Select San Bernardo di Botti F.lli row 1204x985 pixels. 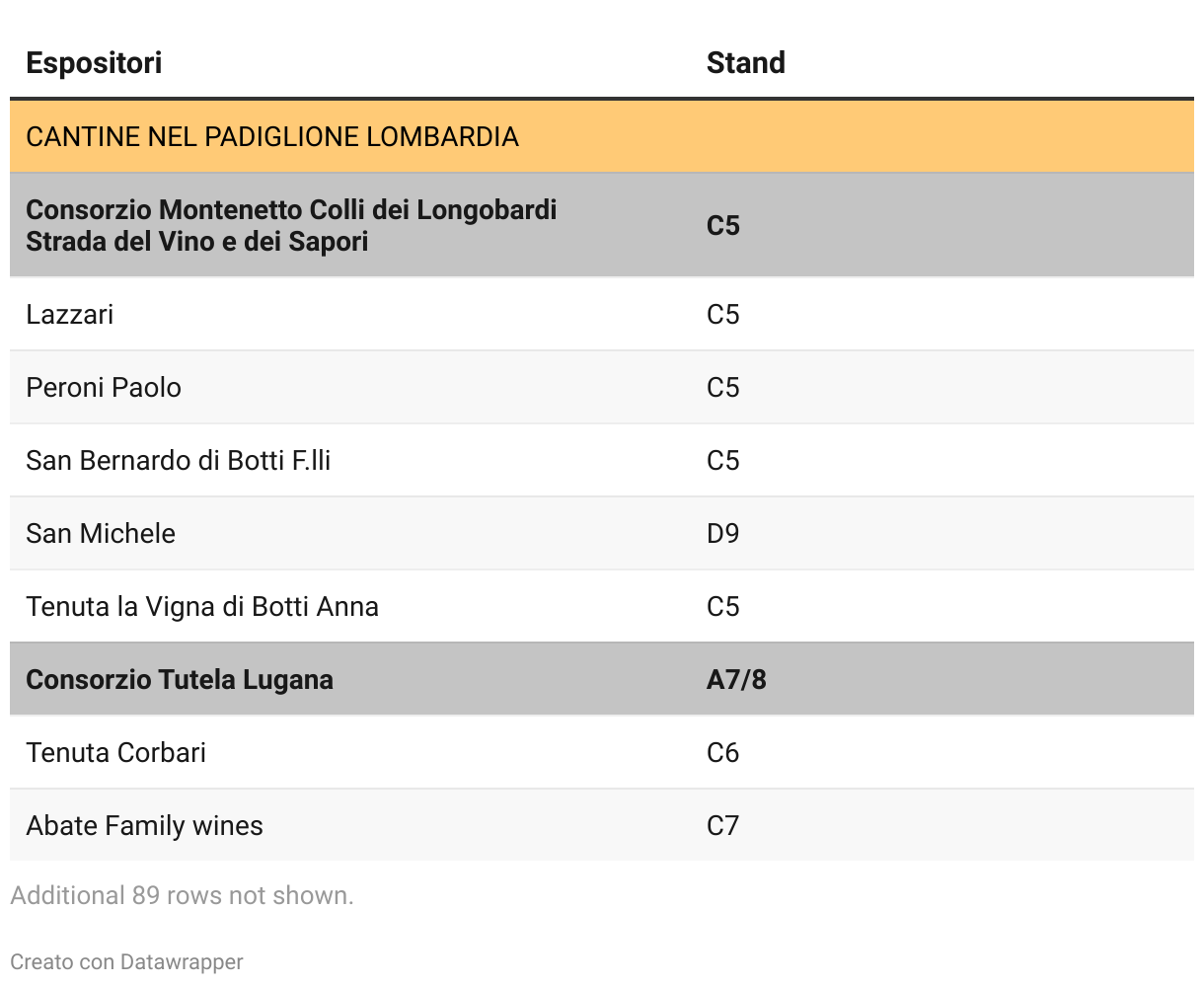click(x=602, y=461)
